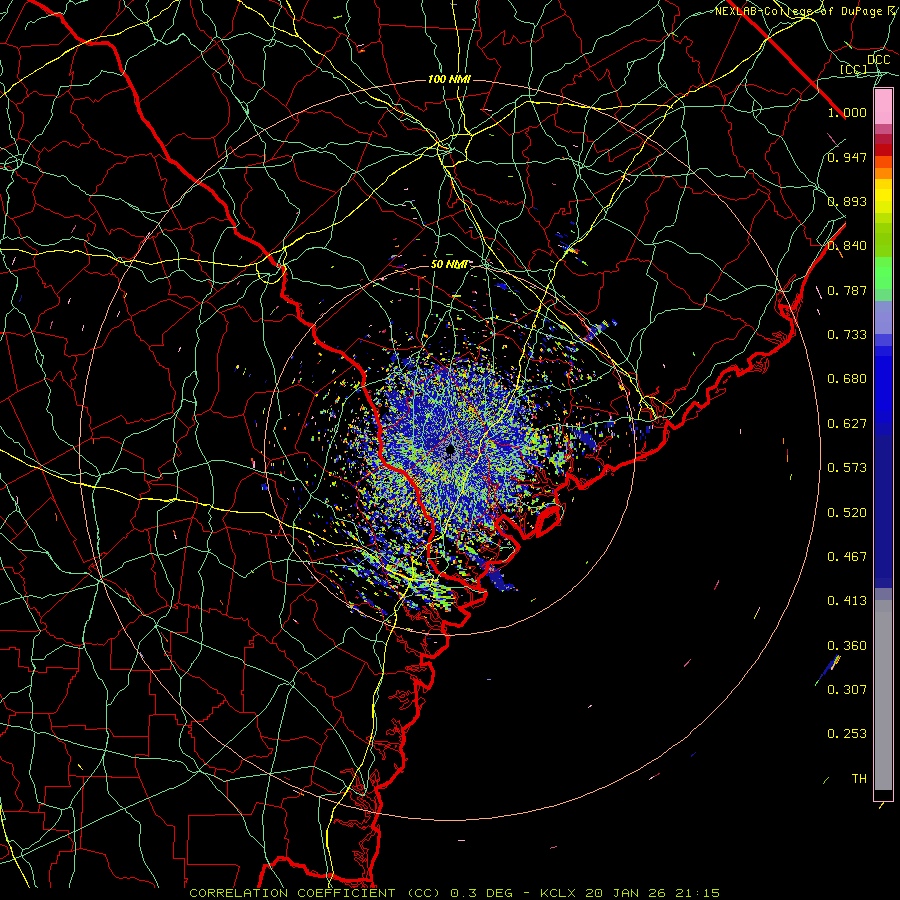Click the 0.253 scale label
This screenshot has width=900, height=900.
tap(847, 734)
